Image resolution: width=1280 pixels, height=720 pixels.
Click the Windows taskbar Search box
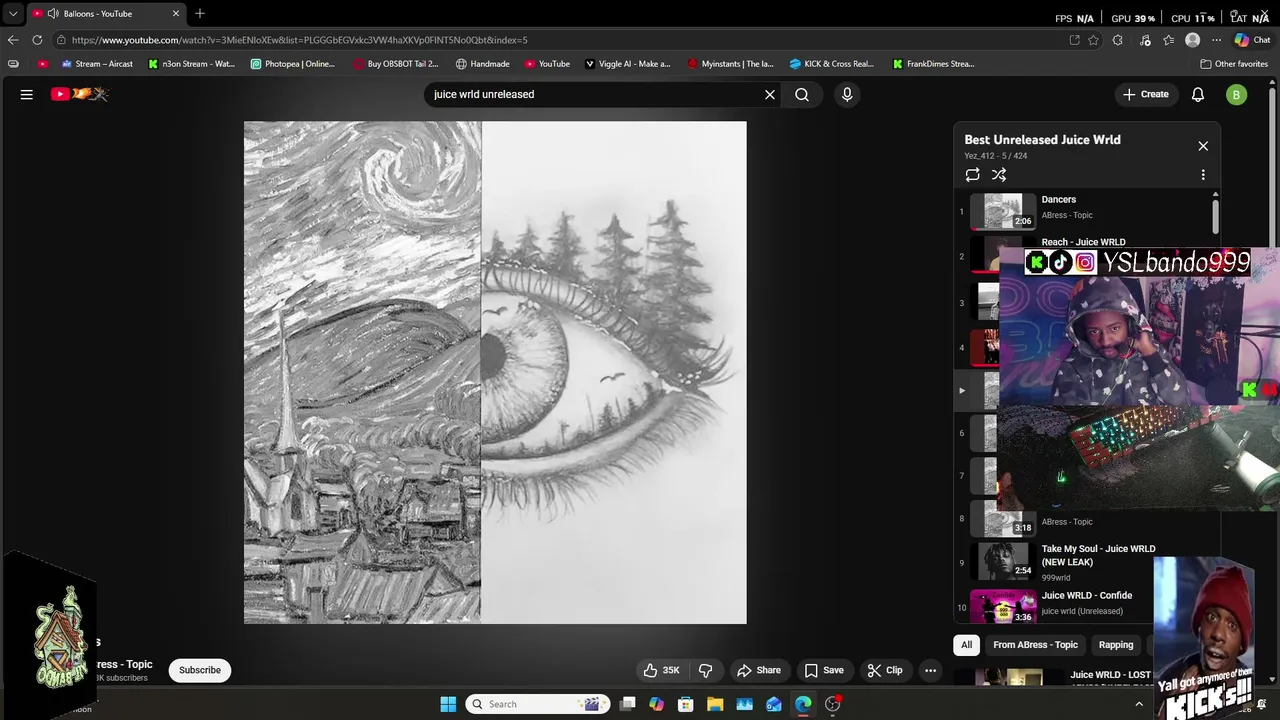click(540, 704)
